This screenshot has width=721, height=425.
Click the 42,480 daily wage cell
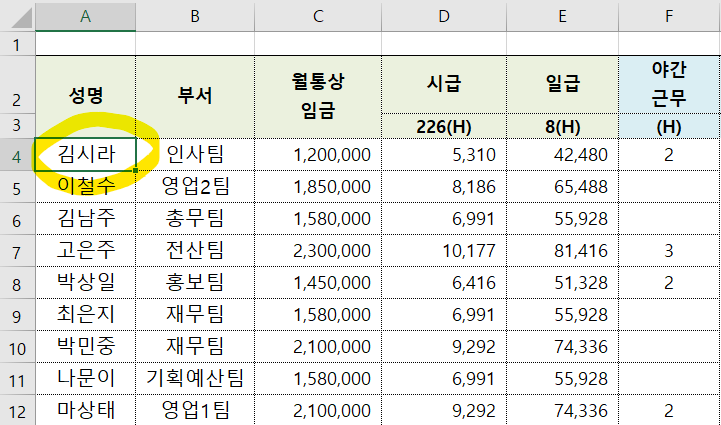click(562, 155)
